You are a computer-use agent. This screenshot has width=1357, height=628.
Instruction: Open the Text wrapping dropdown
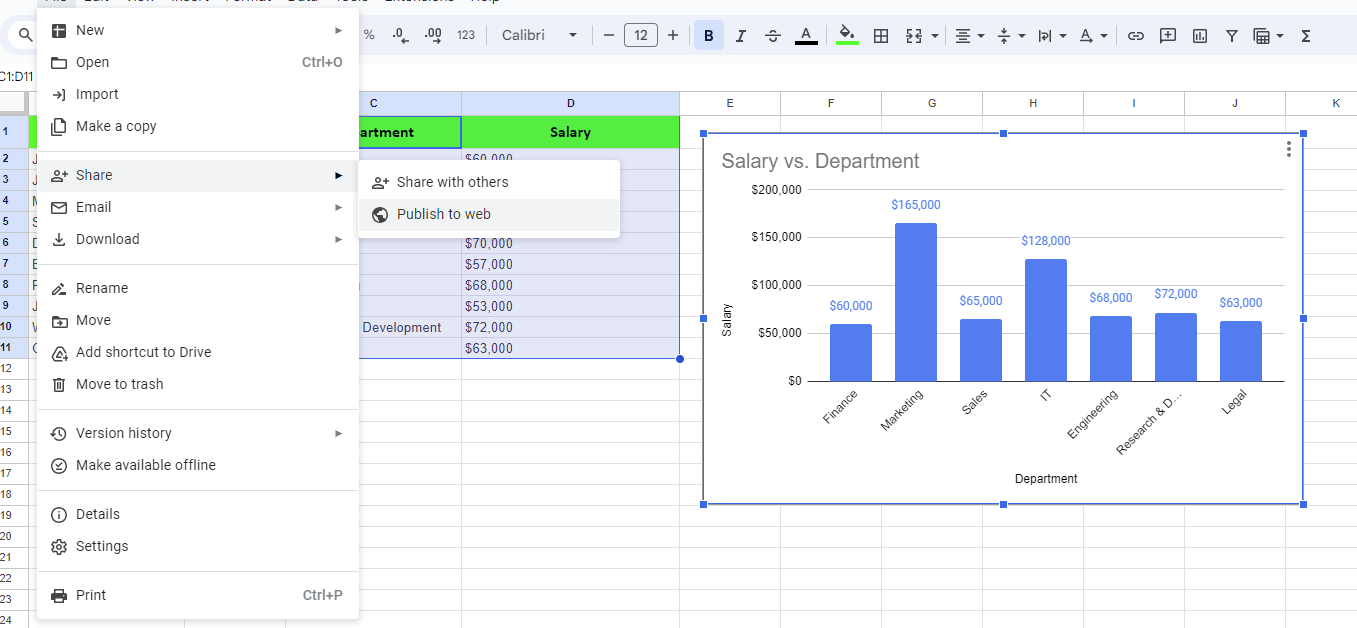(1051, 35)
